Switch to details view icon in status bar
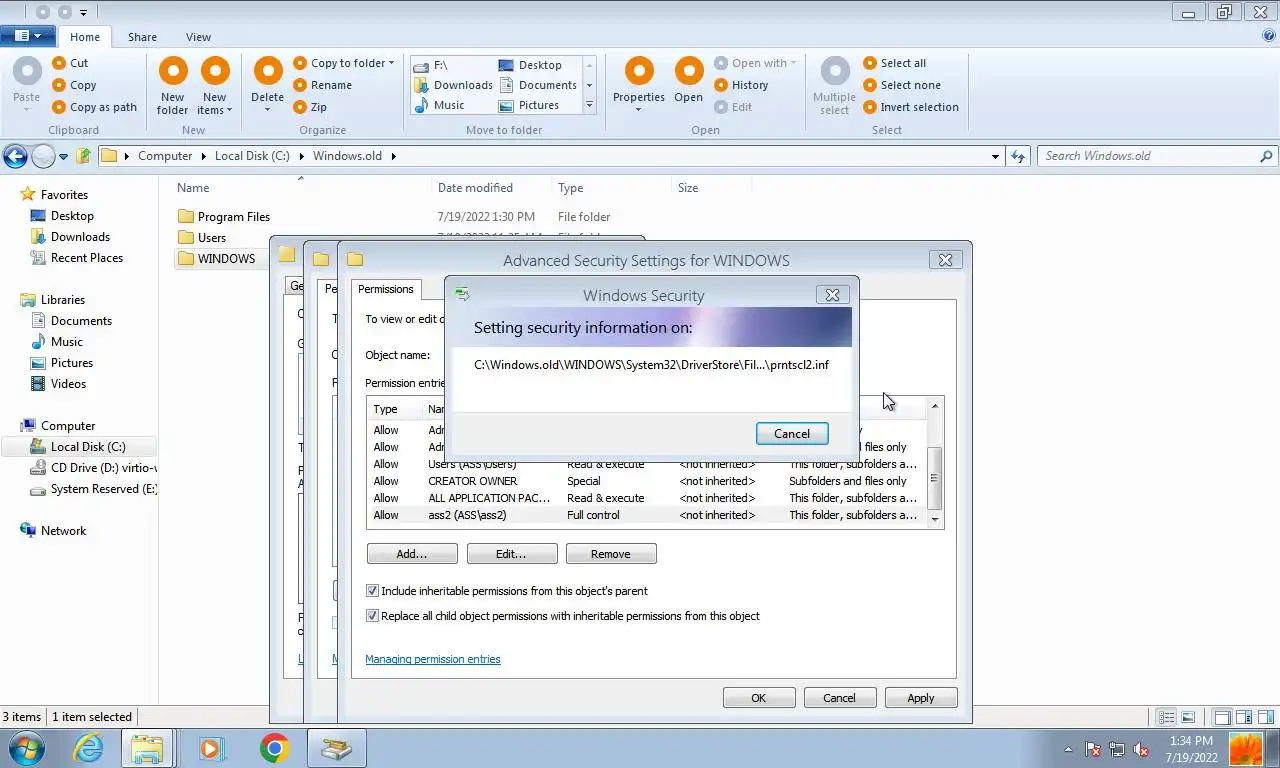The image size is (1280, 768). [x=1167, y=717]
